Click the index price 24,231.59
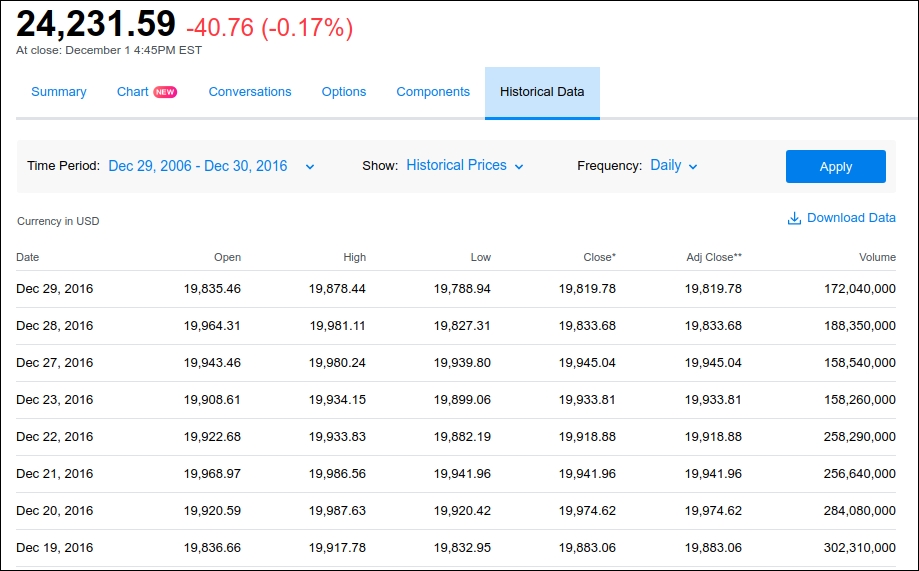 (x=96, y=24)
